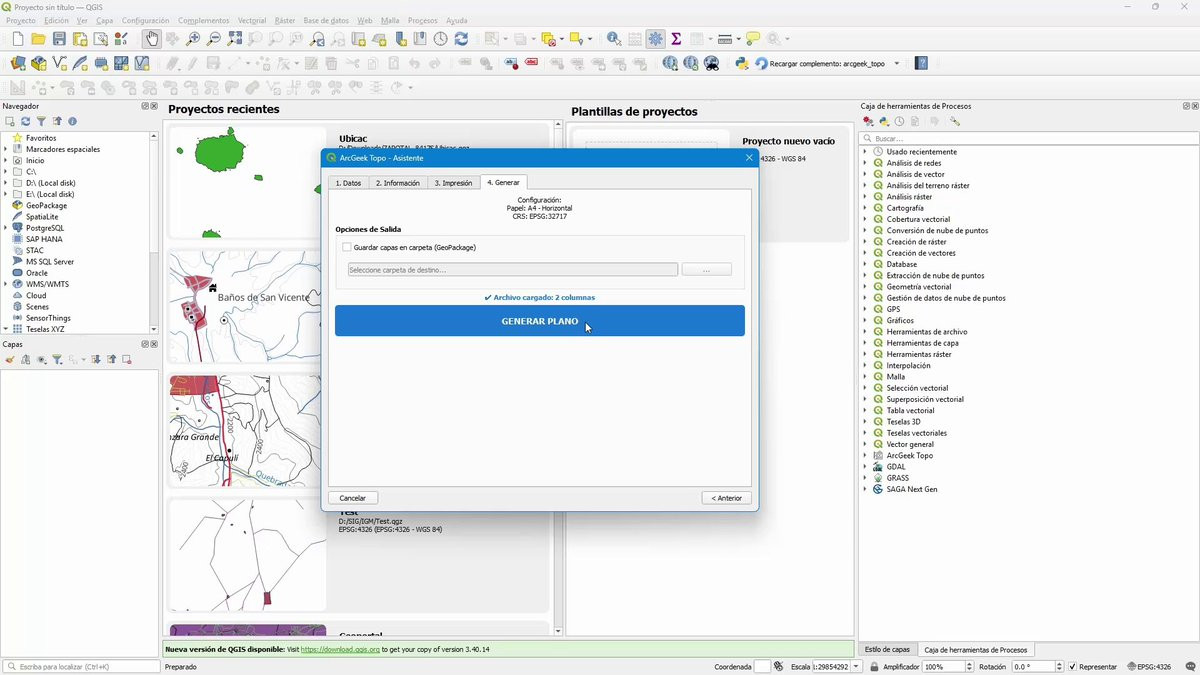Screen dimensions: 1200x675
Task: Click the Amplificador spinner arrows
Action: tap(969, 666)
